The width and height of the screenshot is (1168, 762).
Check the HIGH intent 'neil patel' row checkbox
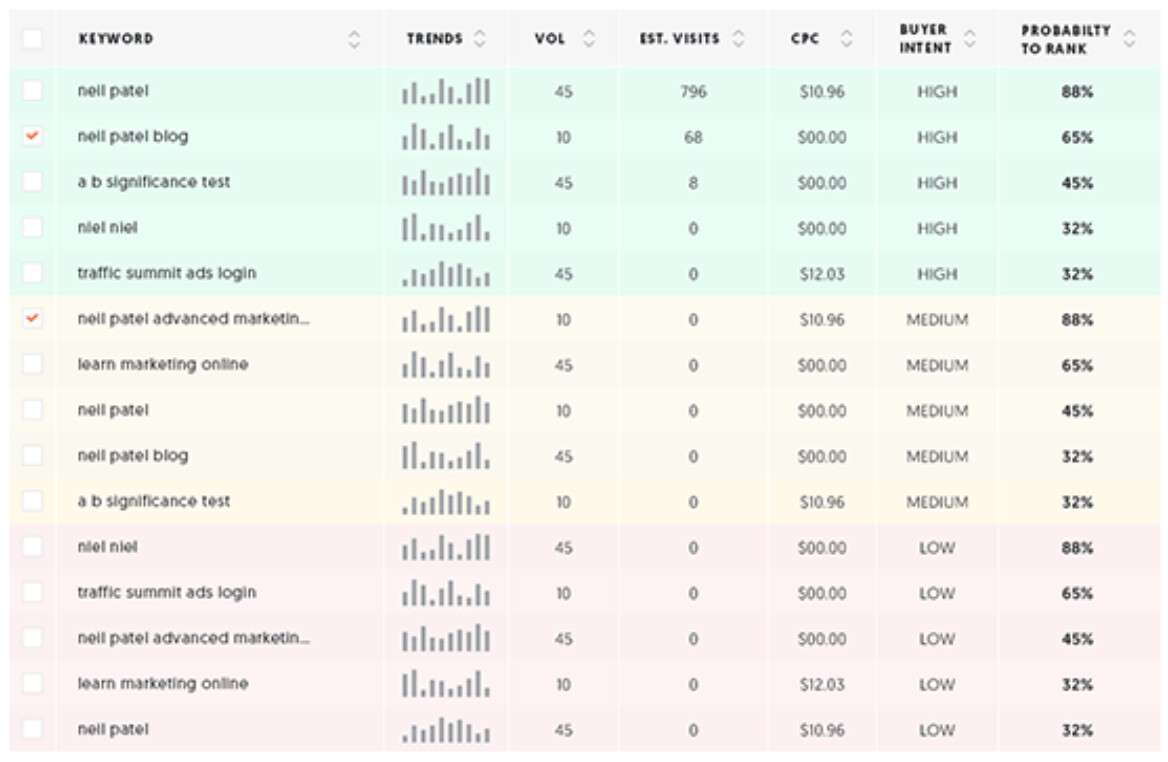33,91
